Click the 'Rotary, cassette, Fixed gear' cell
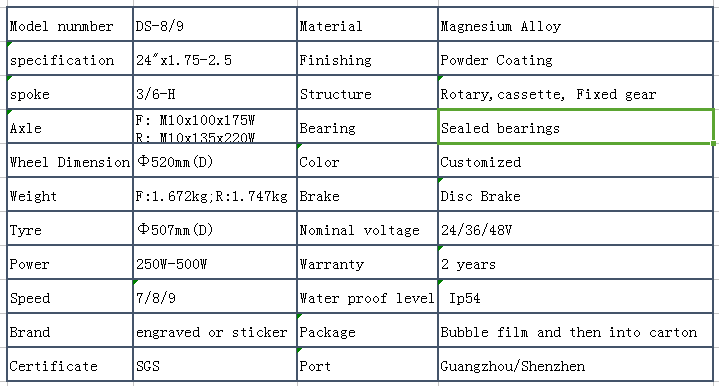Screen dimensions: 719x386 pyautogui.click(x=575, y=92)
